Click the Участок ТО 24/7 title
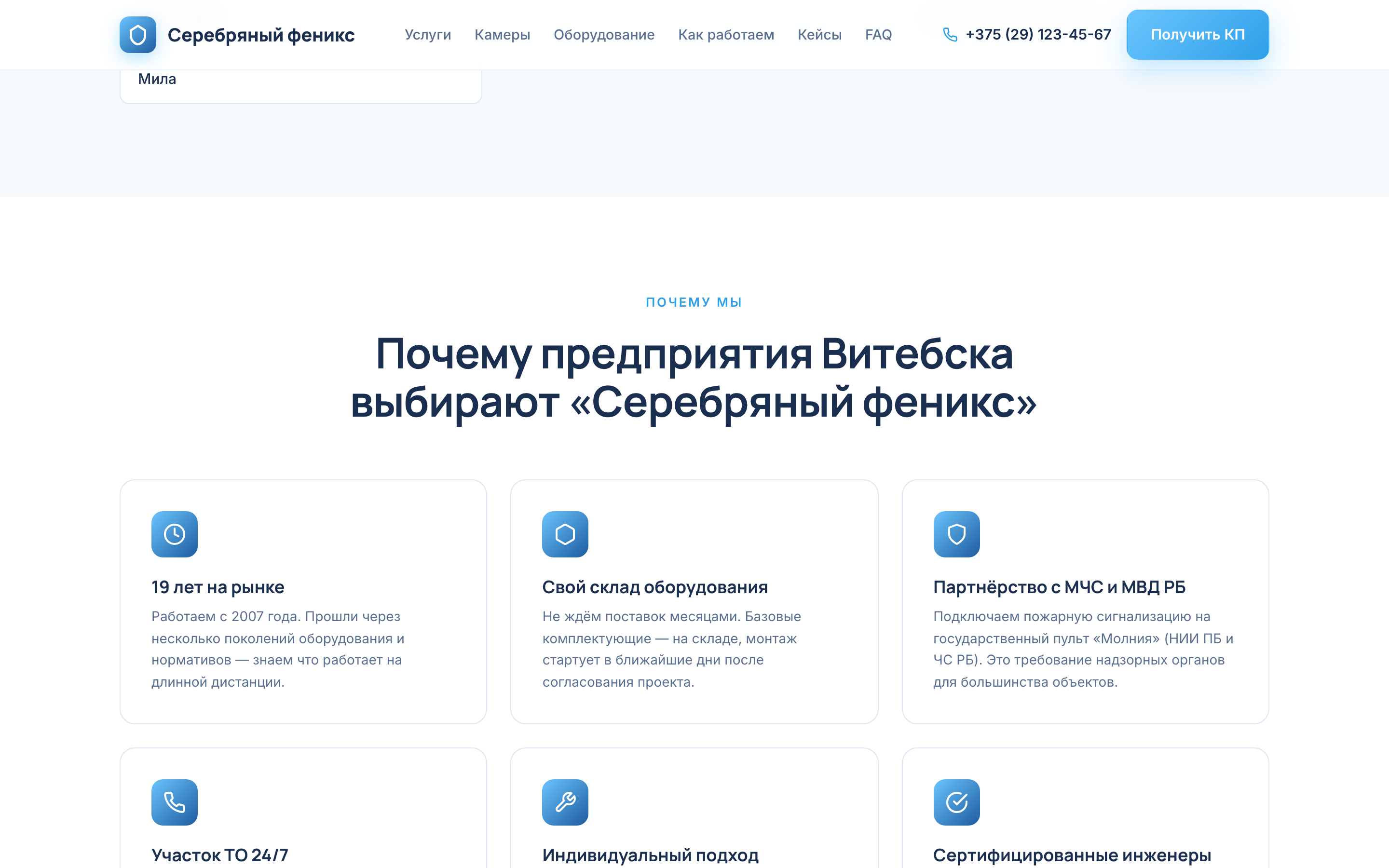 click(x=220, y=855)
